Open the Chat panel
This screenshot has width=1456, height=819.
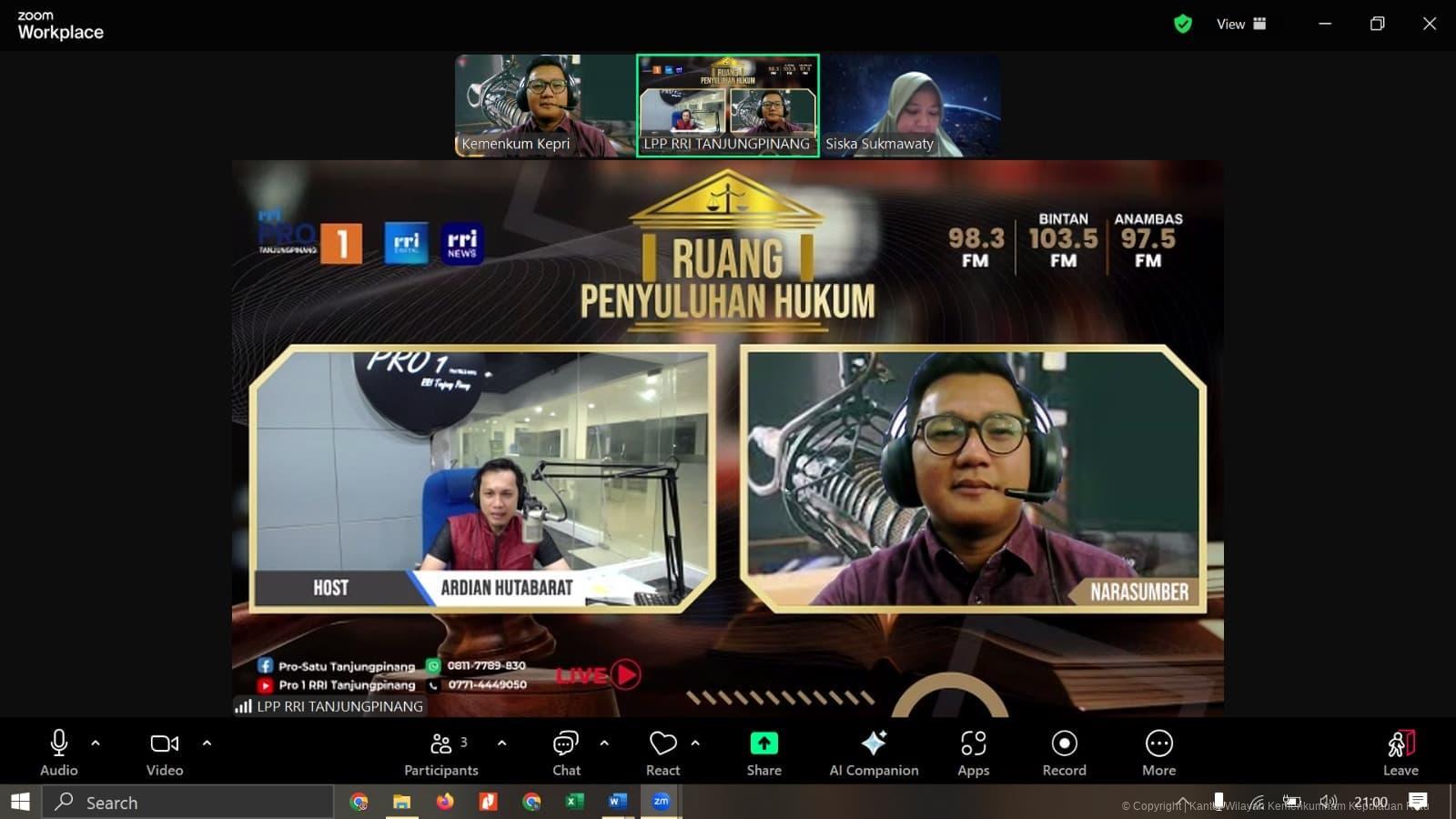pos(566,753)
